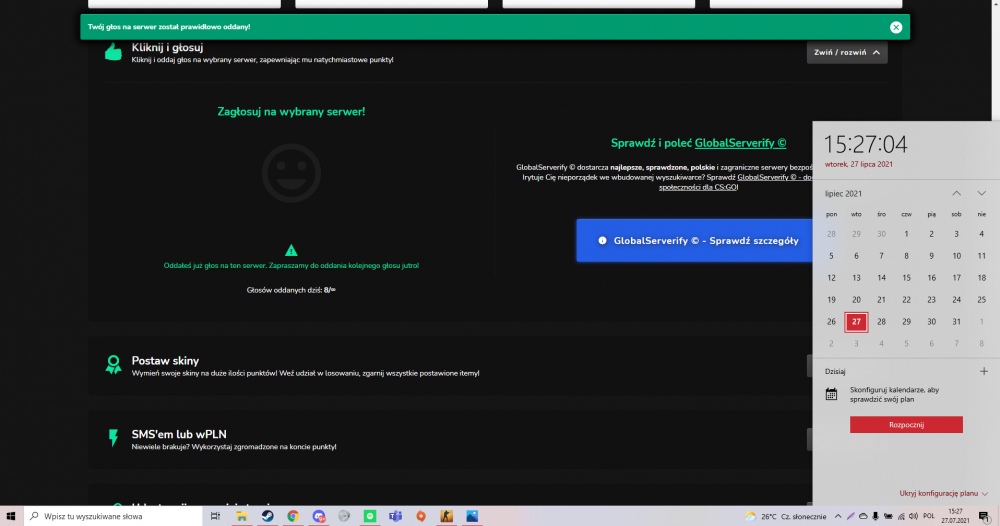Click the POL language indicator
Image resolution: width=1000 pixels, height=526 pixels.
pos(929,516)
